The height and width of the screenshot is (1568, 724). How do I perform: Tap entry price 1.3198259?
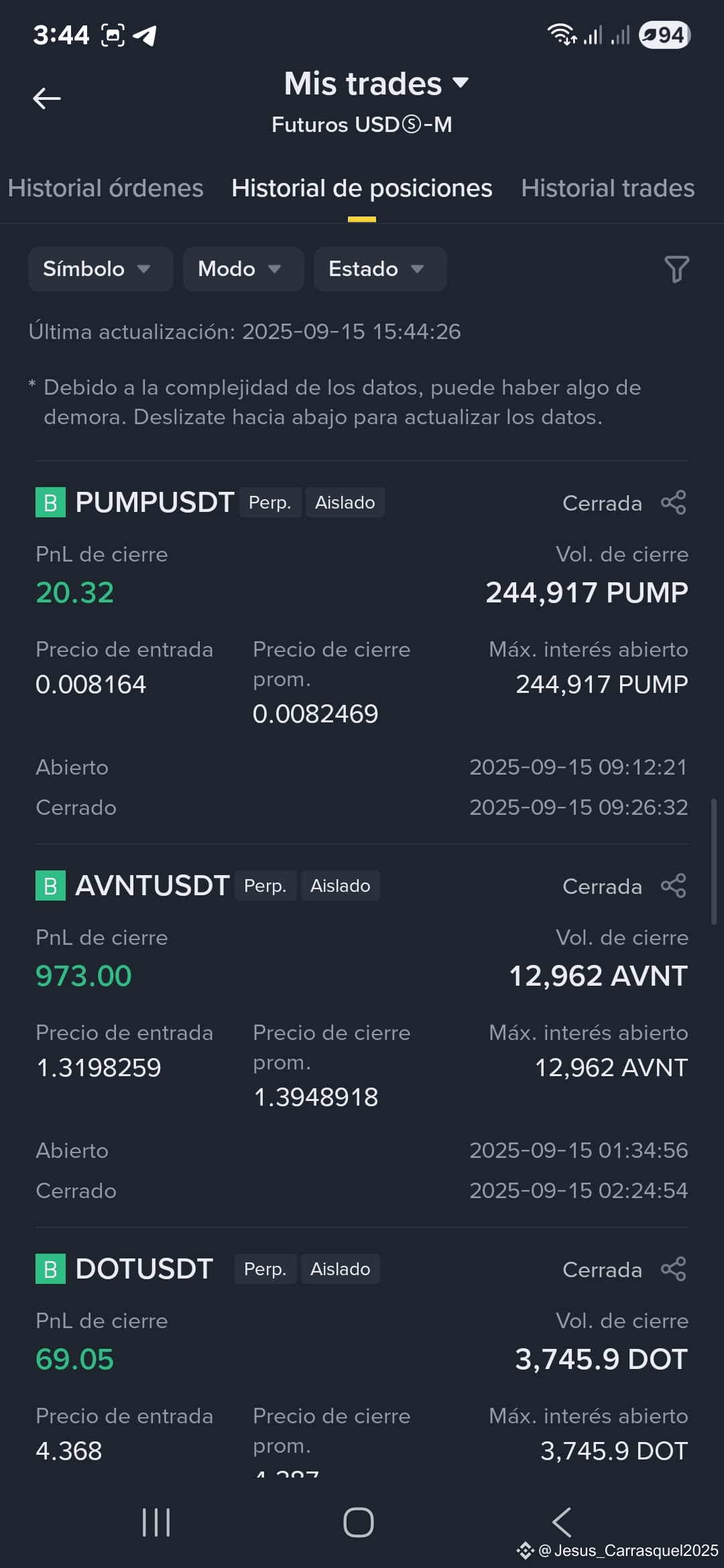click(99, 1067)
